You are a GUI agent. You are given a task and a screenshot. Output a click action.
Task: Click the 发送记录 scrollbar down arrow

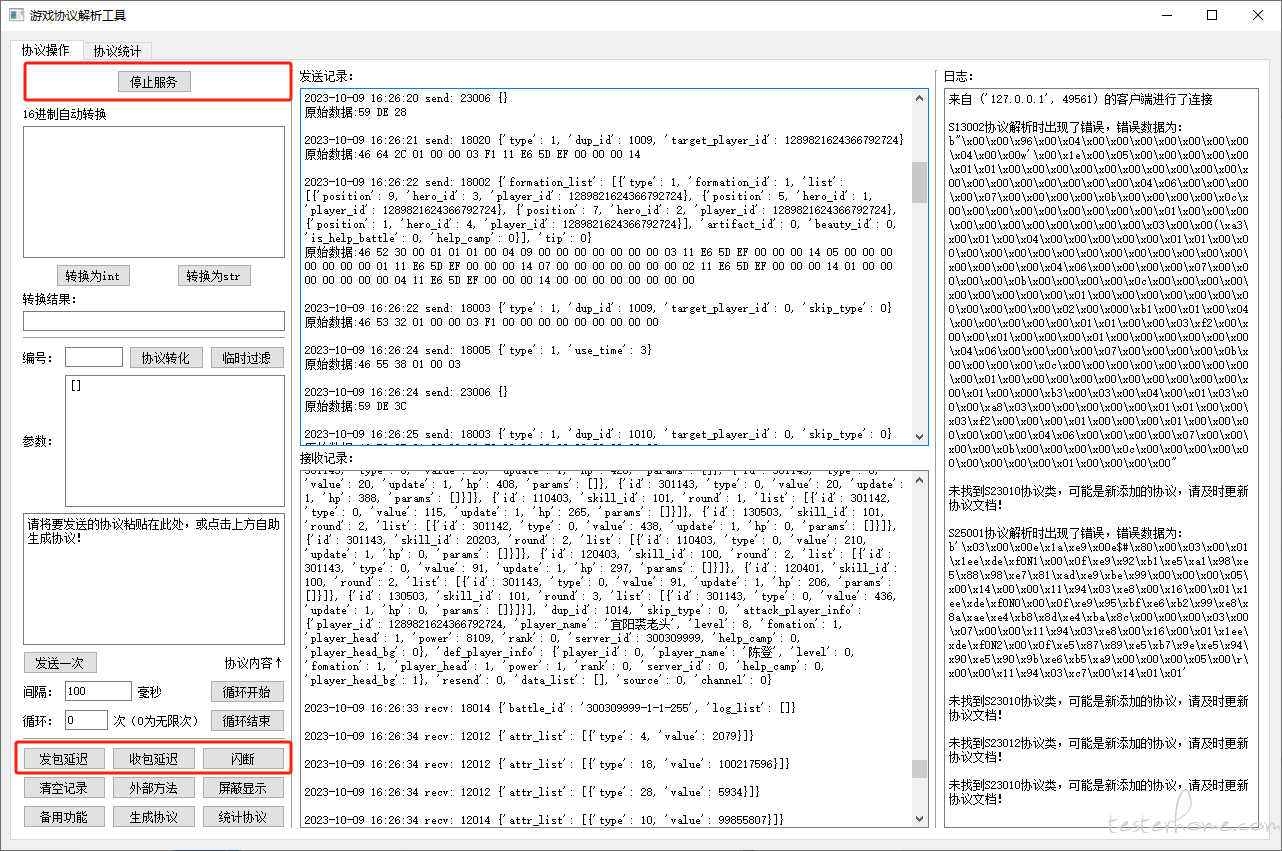919,436
